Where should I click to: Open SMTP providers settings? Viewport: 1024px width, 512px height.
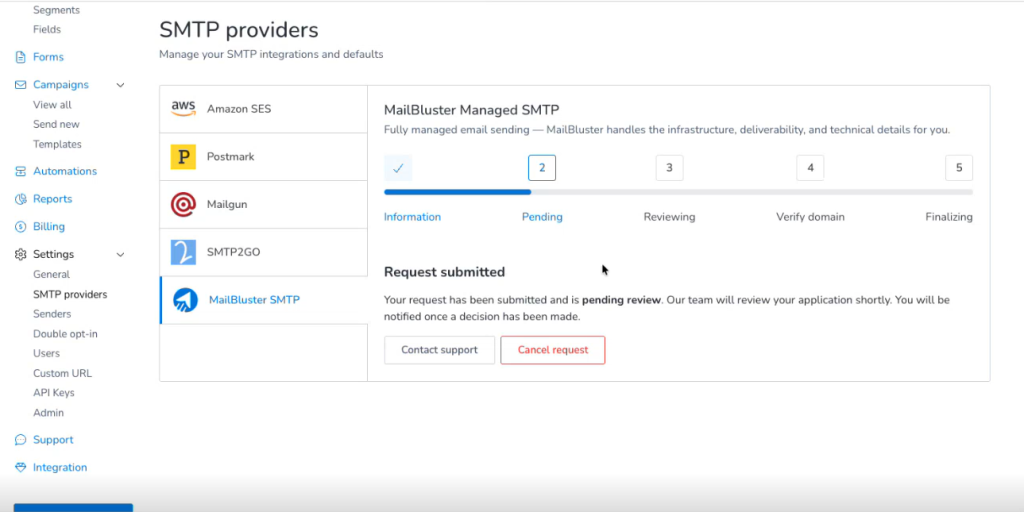[70, 295]
